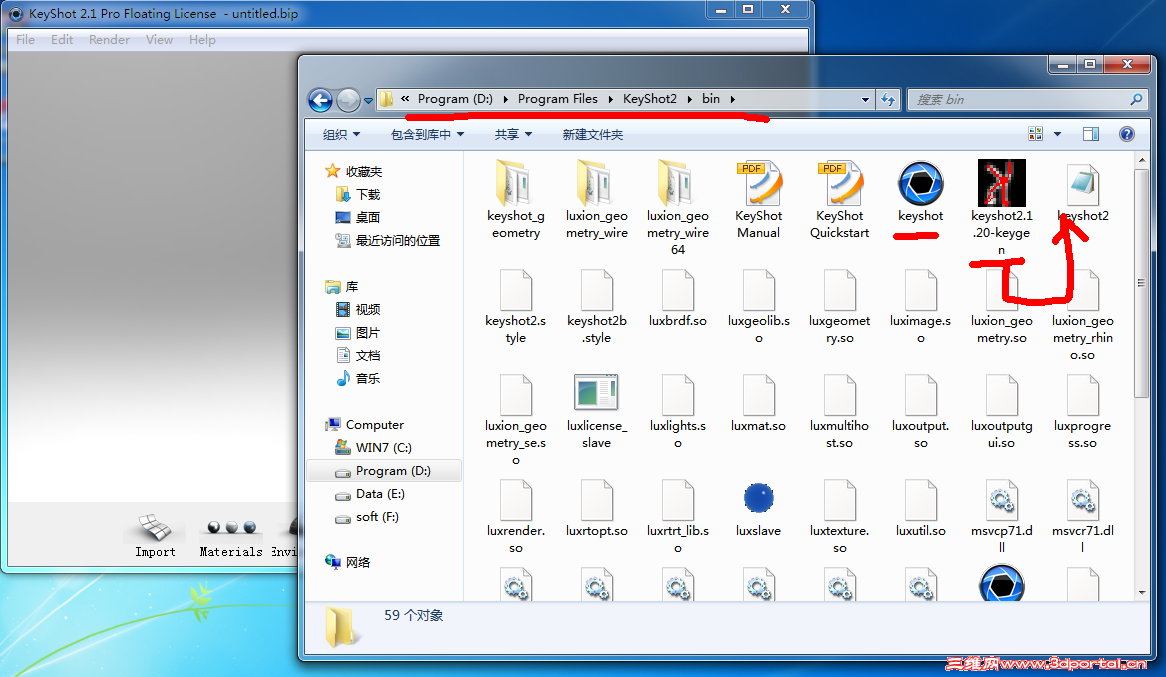Select the luxlicense_slave application
The height and width of the screenshot is (677, 1166).
[x=596, y=411]
